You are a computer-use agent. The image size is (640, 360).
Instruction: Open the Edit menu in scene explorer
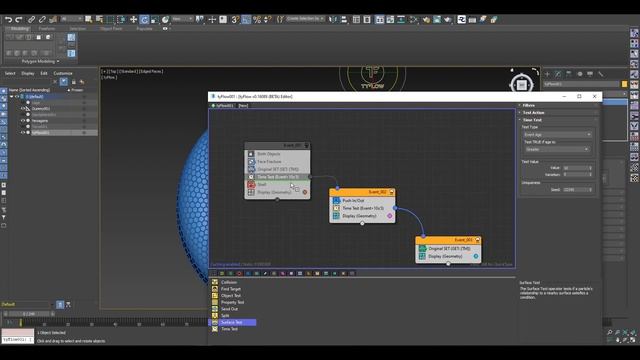[44, 73]
